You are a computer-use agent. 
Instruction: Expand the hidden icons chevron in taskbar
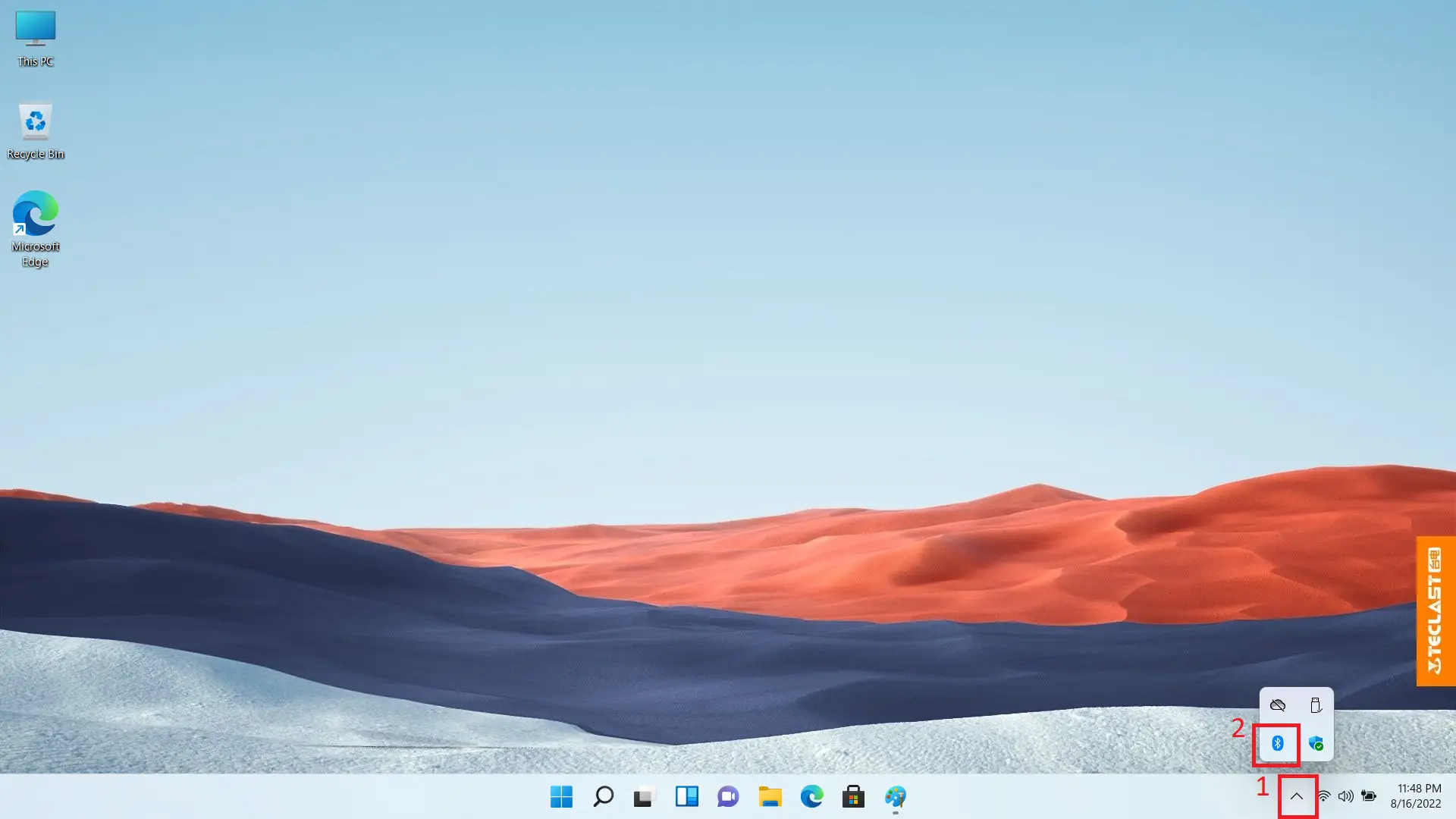tap(1298, 796)
